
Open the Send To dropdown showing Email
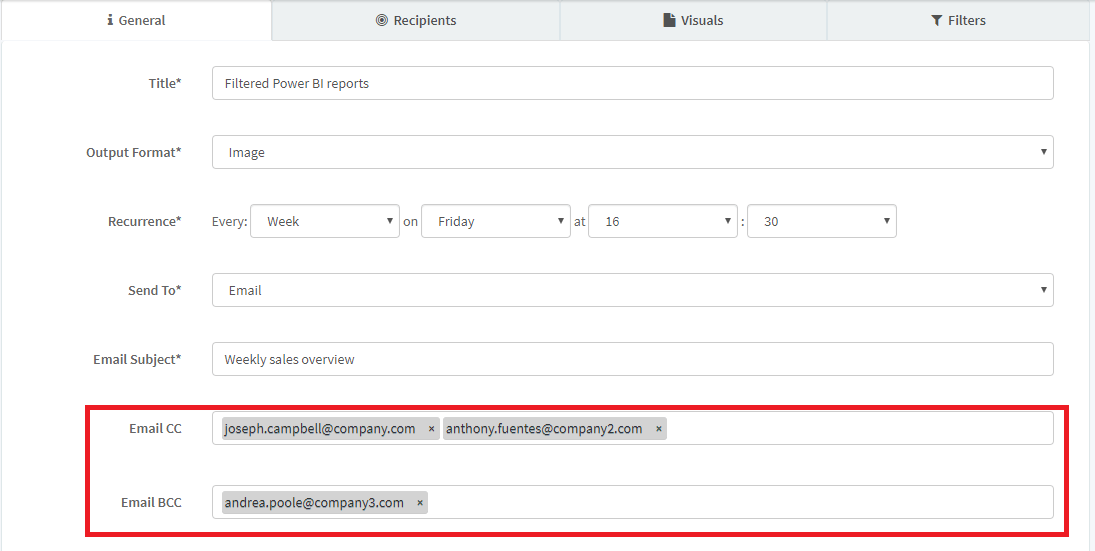[633, 291]
